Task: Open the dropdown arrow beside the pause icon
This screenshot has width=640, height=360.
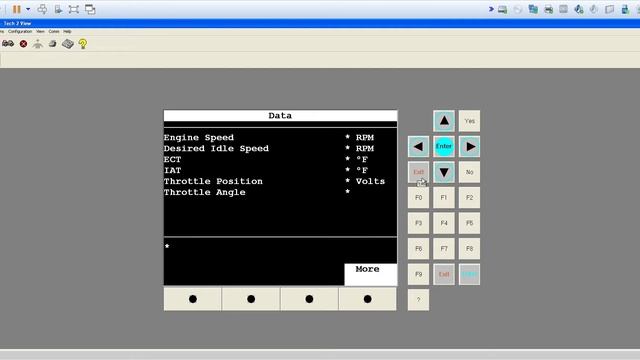Action: coord(28,9)
